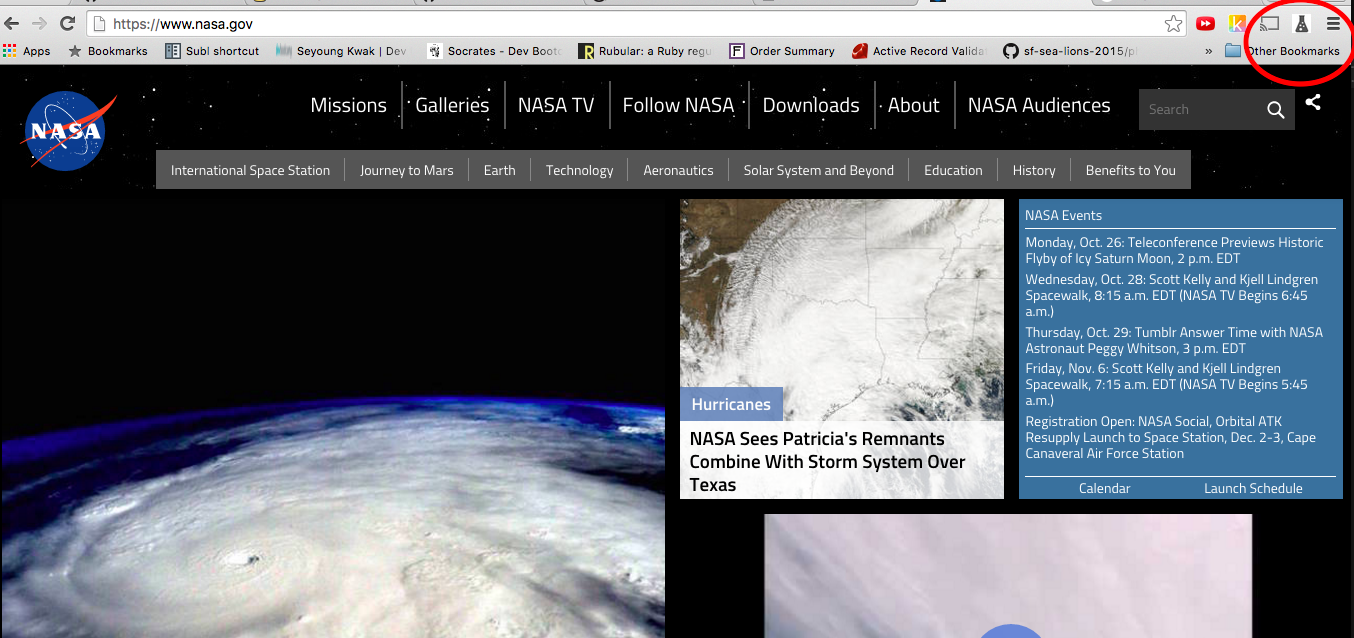The height and width of the screenshot is (638, 1354).
Task: Open the Nov. 6 spacewalk event
Action: 1166,384
